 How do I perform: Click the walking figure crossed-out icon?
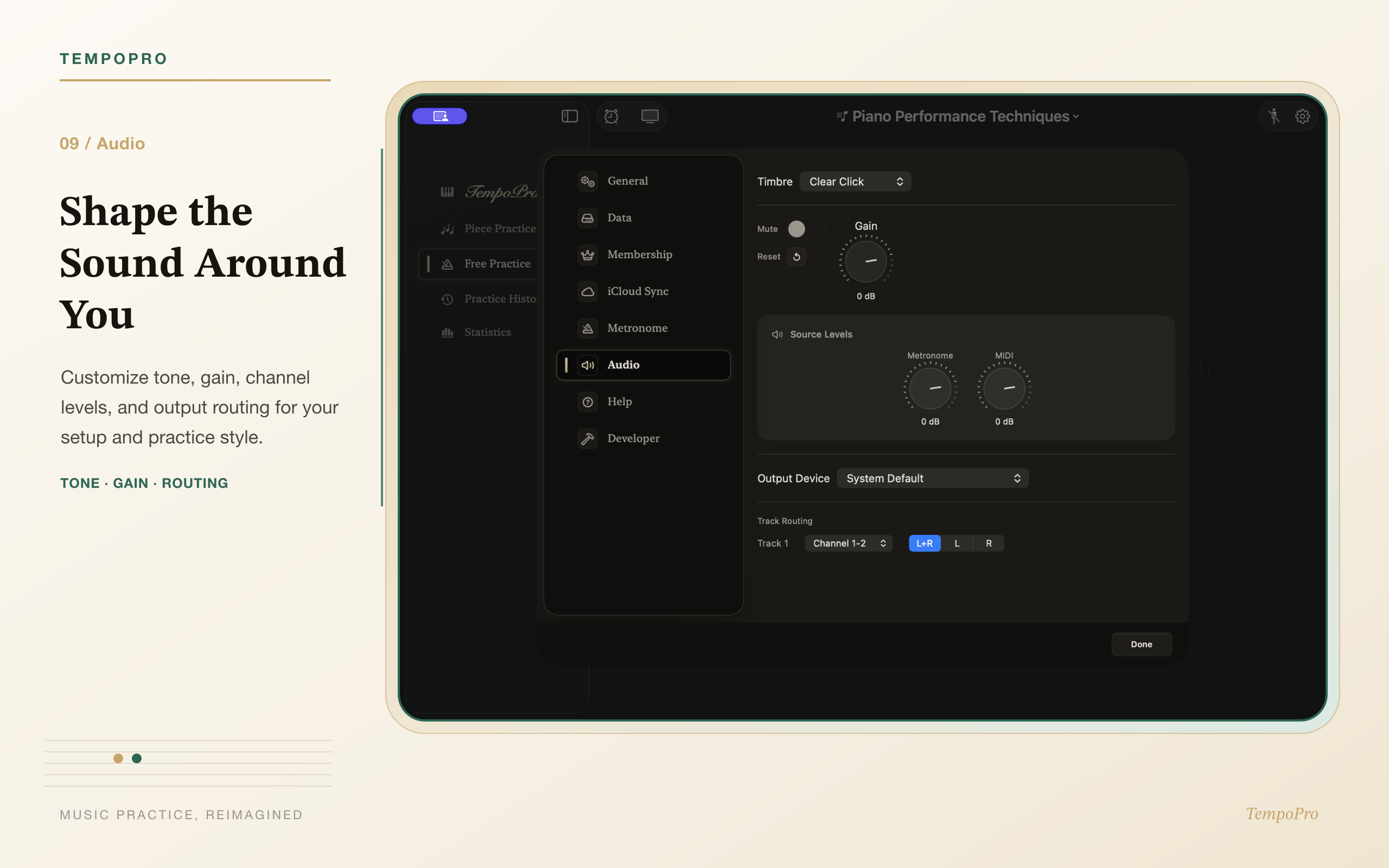pos(1273,117)
